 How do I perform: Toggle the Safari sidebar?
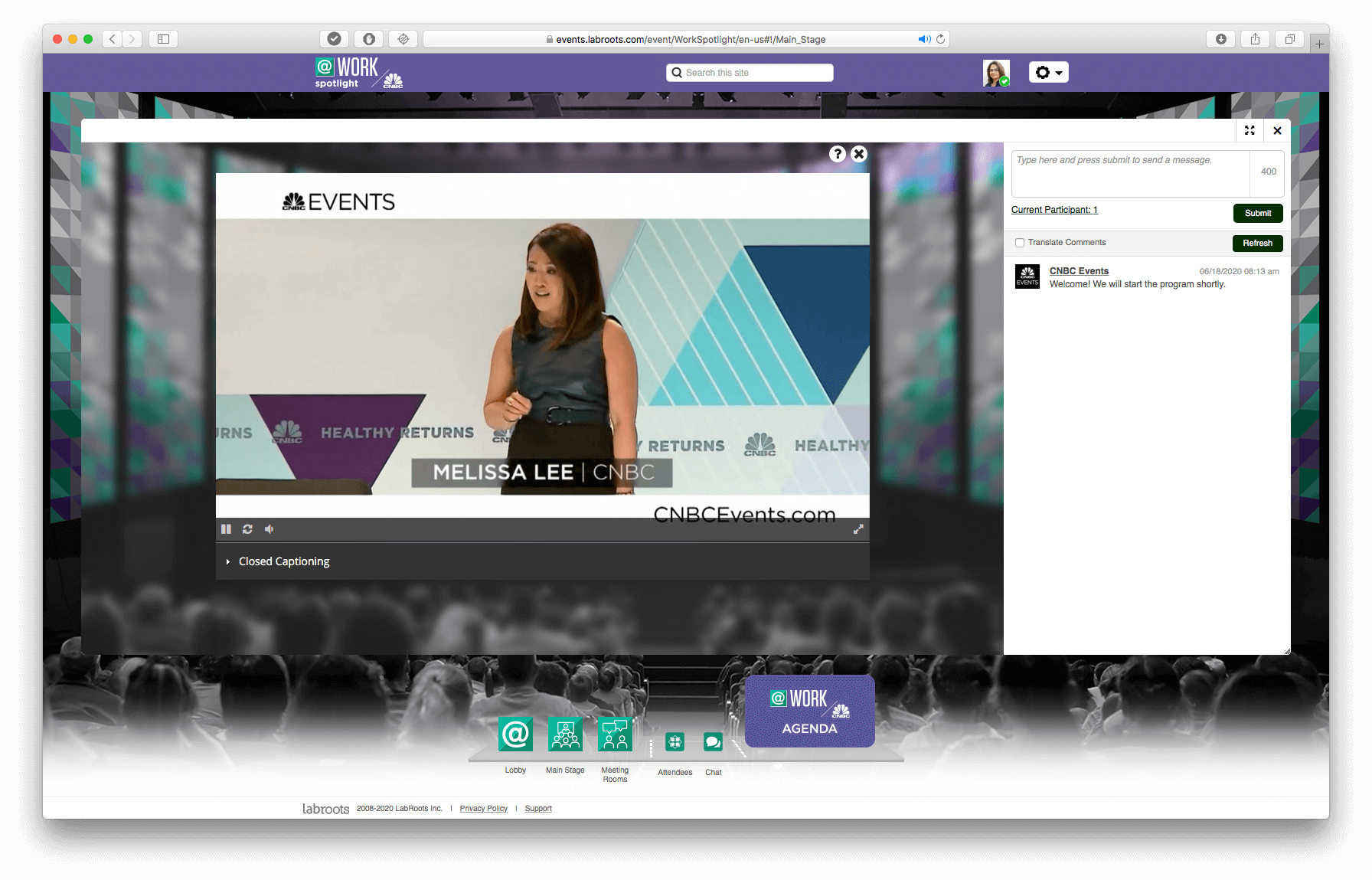[163, 39]
